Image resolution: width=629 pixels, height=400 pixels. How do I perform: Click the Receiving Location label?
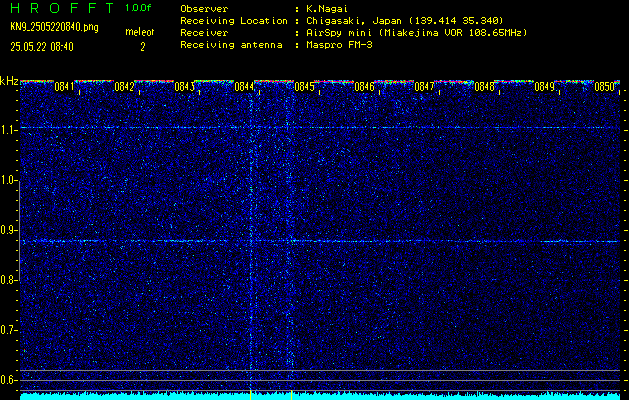[x=234, y=20]
